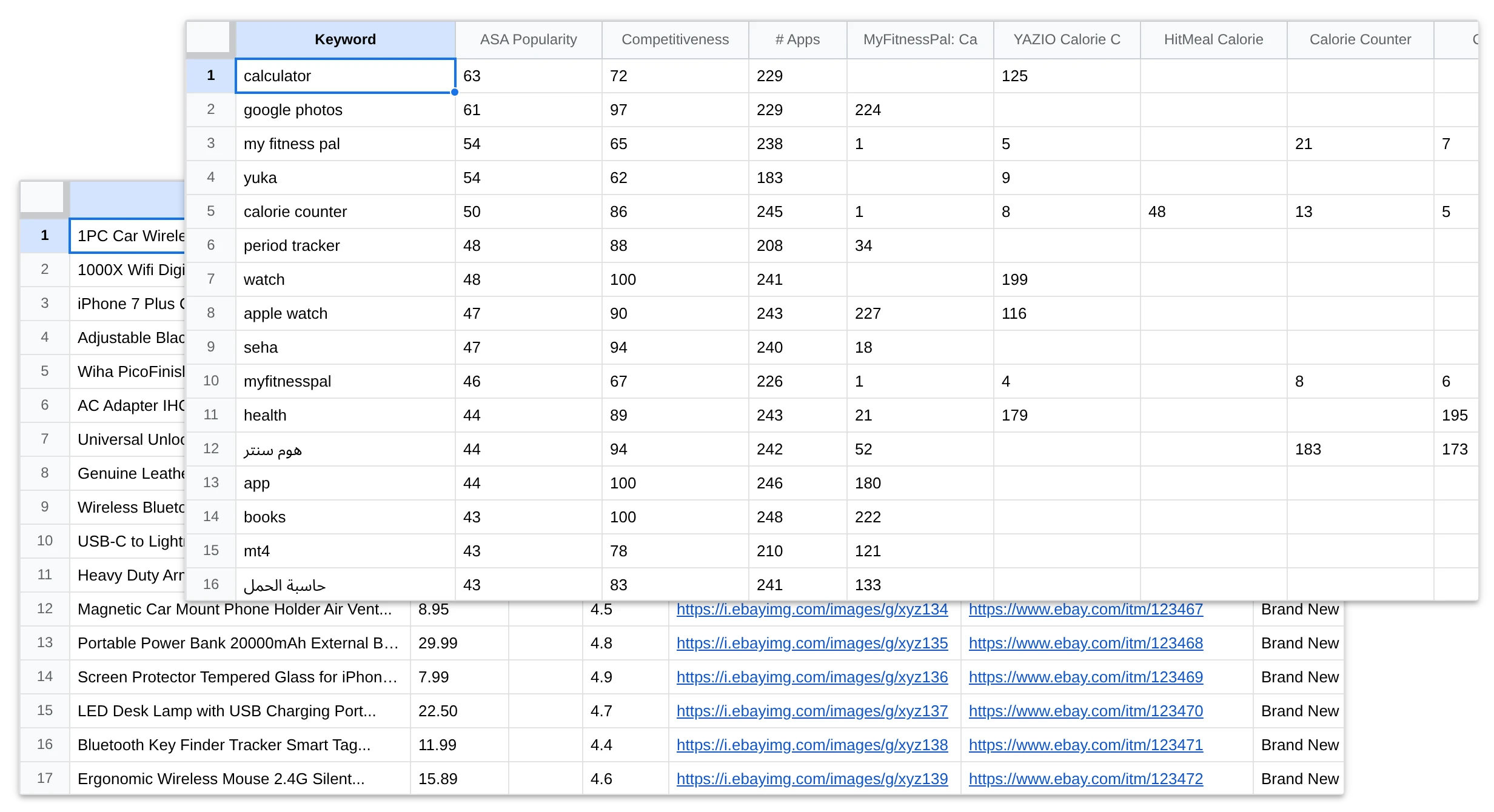The height and width of the screenshot is (812, 1494).
Task: Click 'Wiha PicoFinish' cell in eBay table
Action: (127, 371)
